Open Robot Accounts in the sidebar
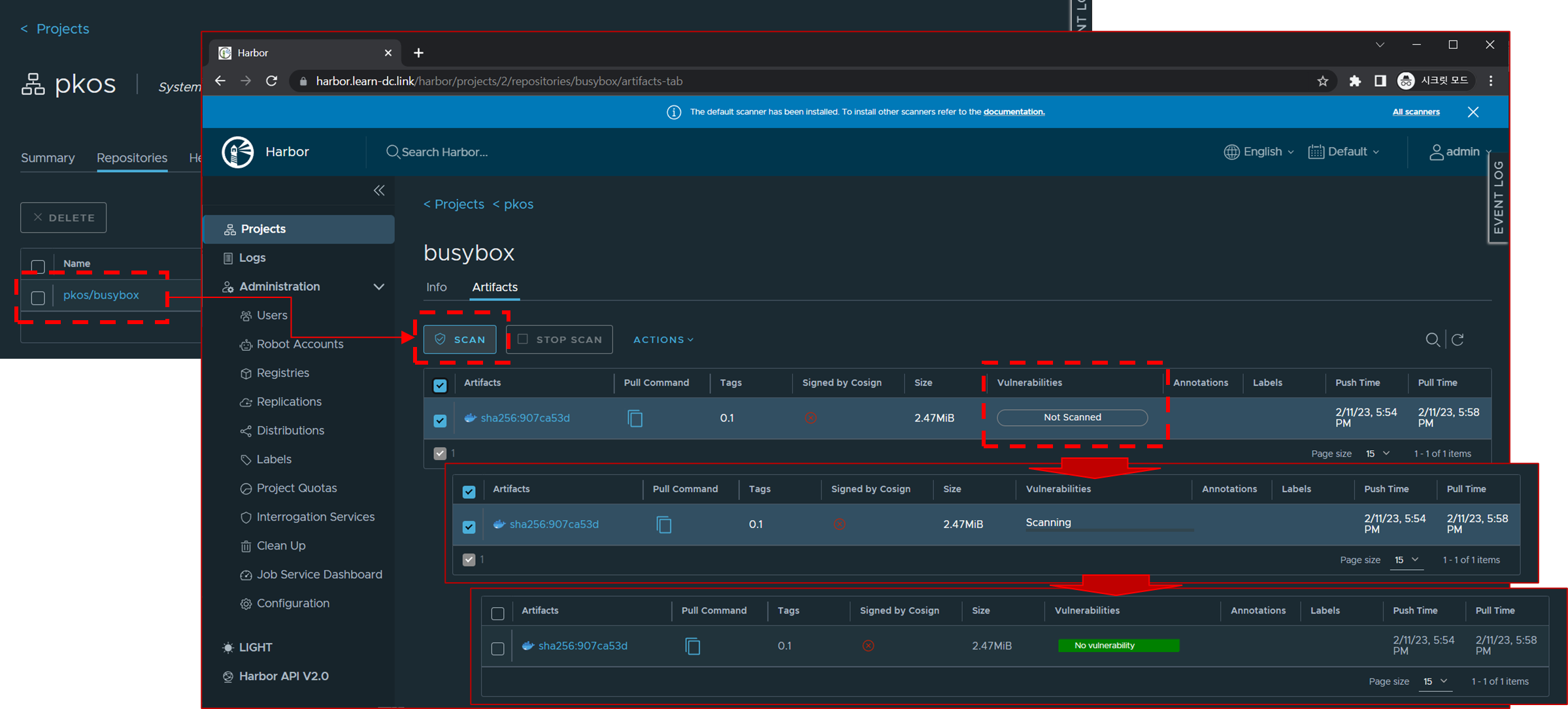 (x=299, y=344)
